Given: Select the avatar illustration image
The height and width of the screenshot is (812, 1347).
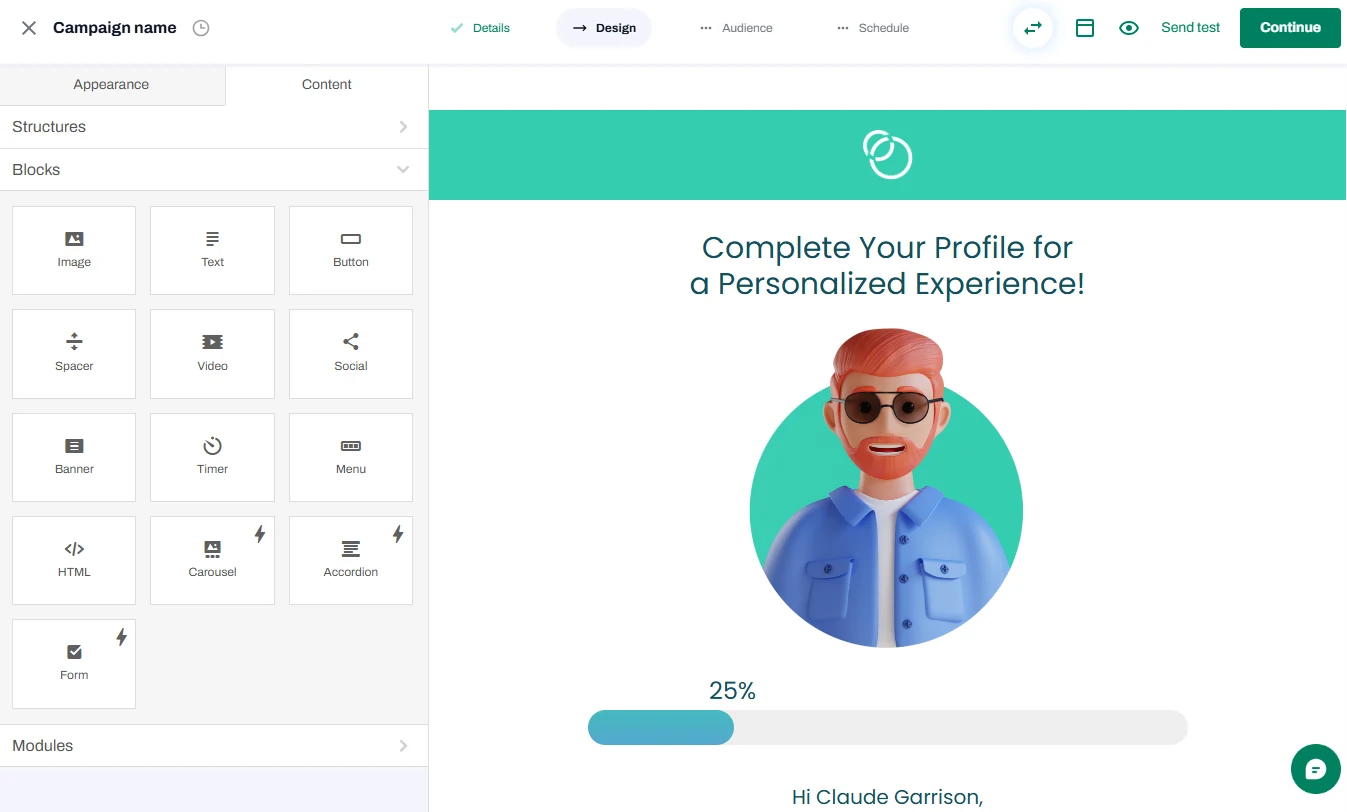Looking at the screenshot, I should coord(886,487).
